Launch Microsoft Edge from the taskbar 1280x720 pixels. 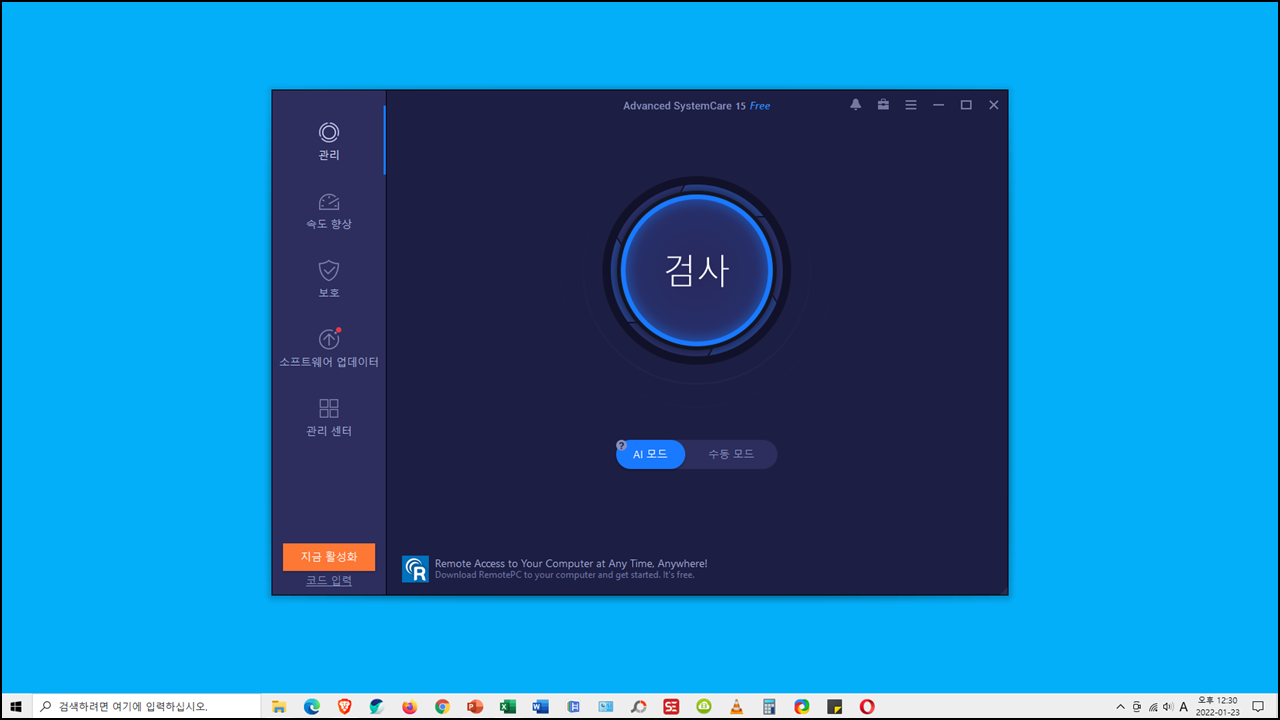(312, 706)
